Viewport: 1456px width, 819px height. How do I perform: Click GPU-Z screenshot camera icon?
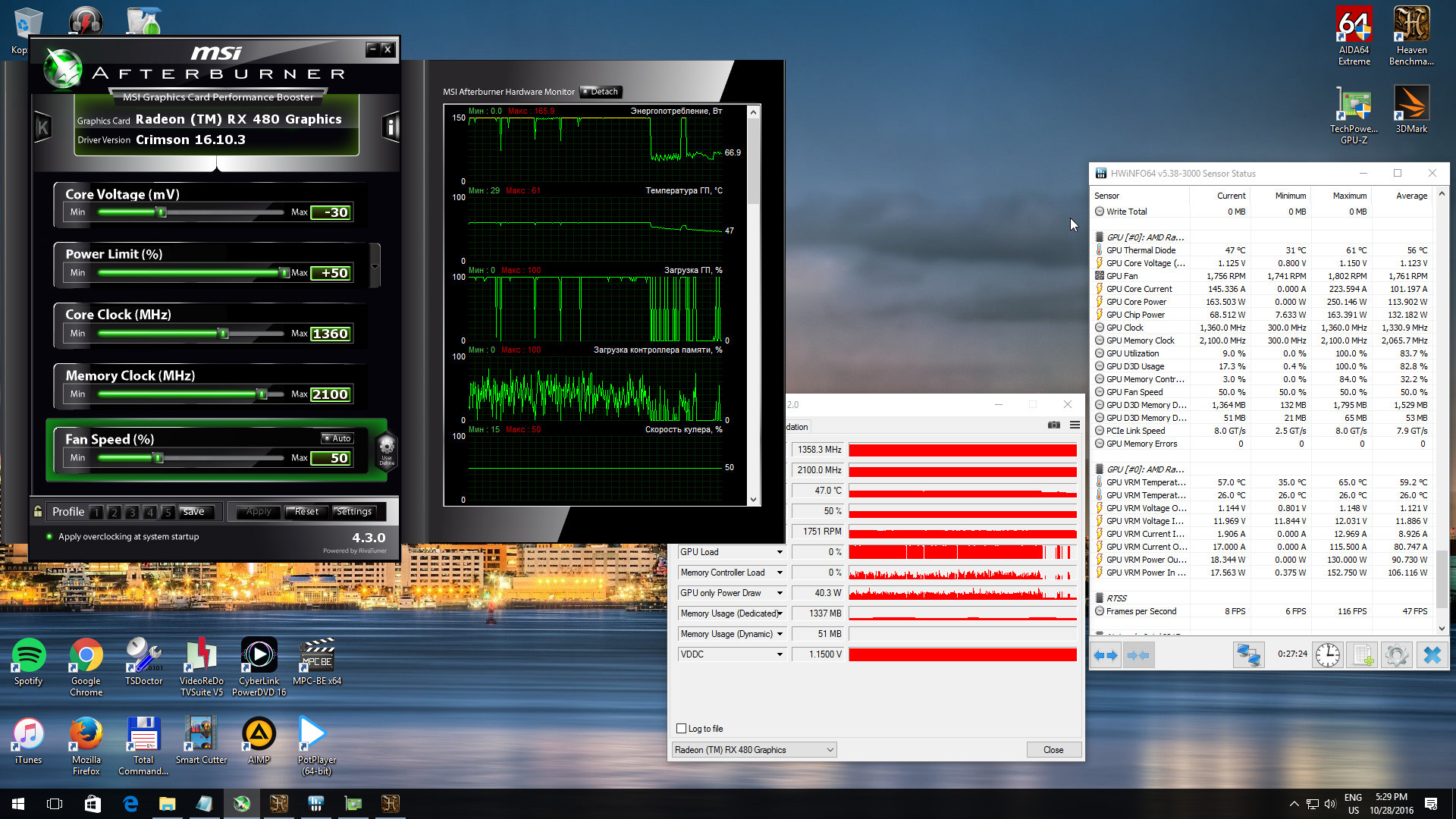click(1054, 425)
